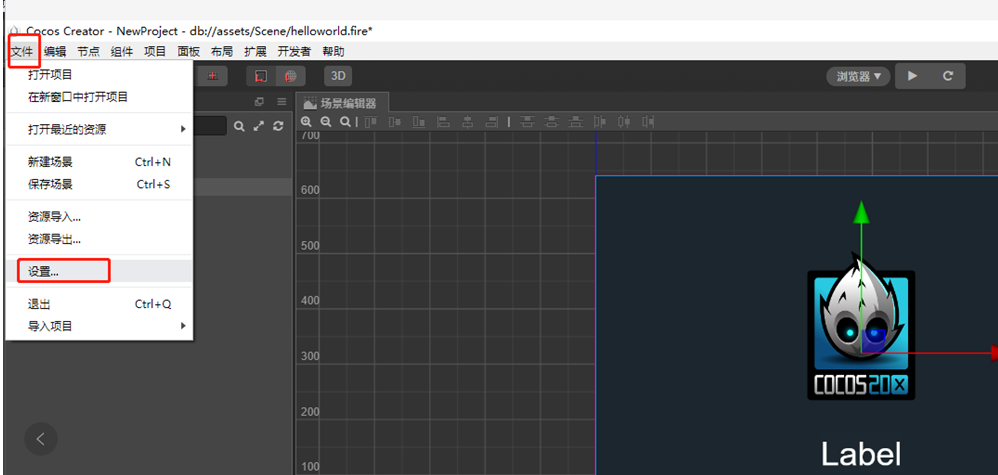Open the left panel hamburger menu
The height and width of the screenshot is (475, 998).
(x=282, y=102)
